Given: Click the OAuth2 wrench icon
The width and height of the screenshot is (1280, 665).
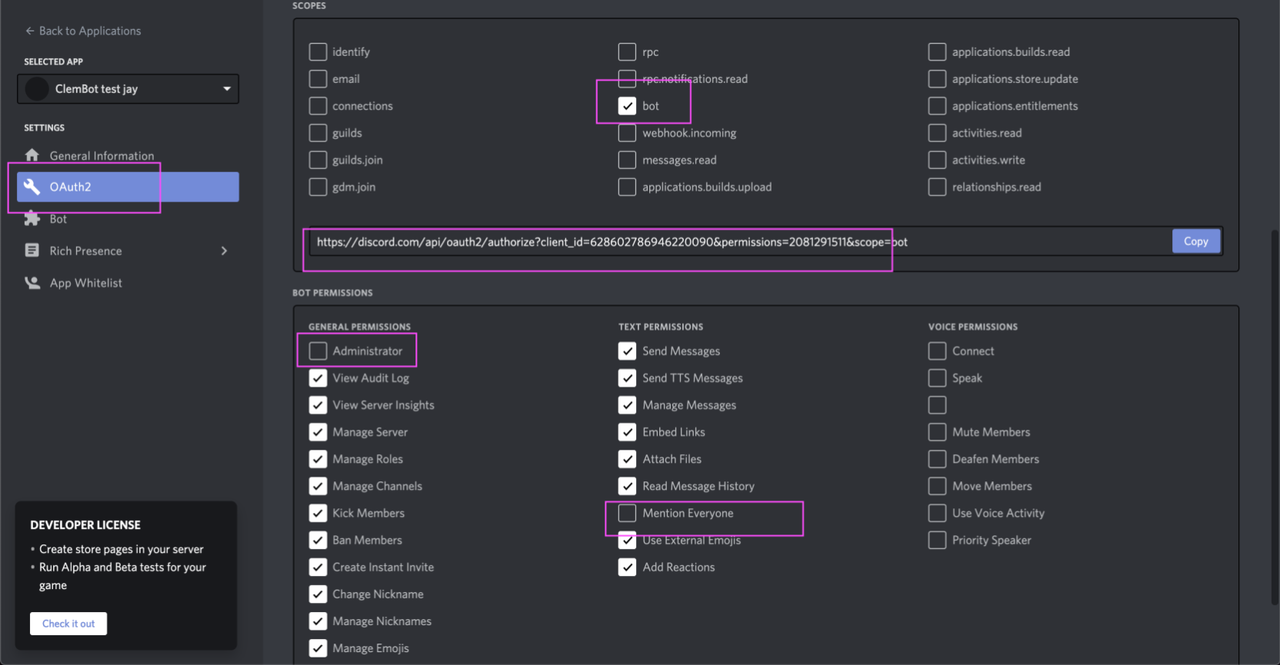Looking at the screenshot, I should 32,187.
